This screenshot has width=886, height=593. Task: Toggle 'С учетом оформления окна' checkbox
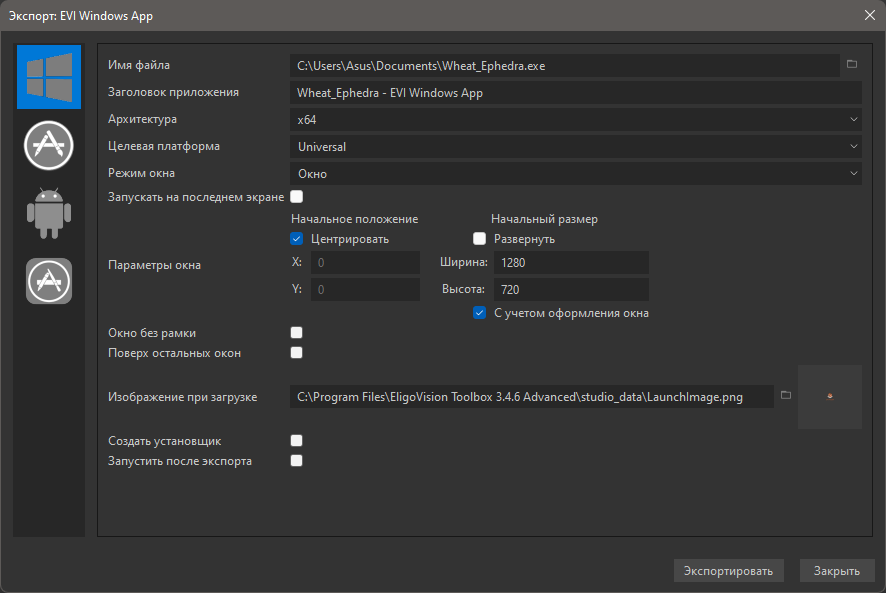479,313
